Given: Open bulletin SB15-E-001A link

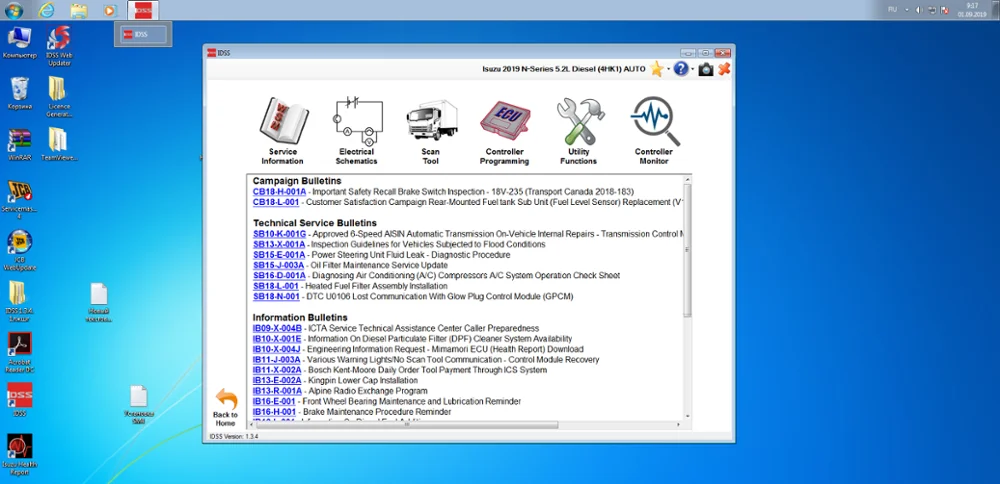Looking at the screenshot, I should [279, 254].
